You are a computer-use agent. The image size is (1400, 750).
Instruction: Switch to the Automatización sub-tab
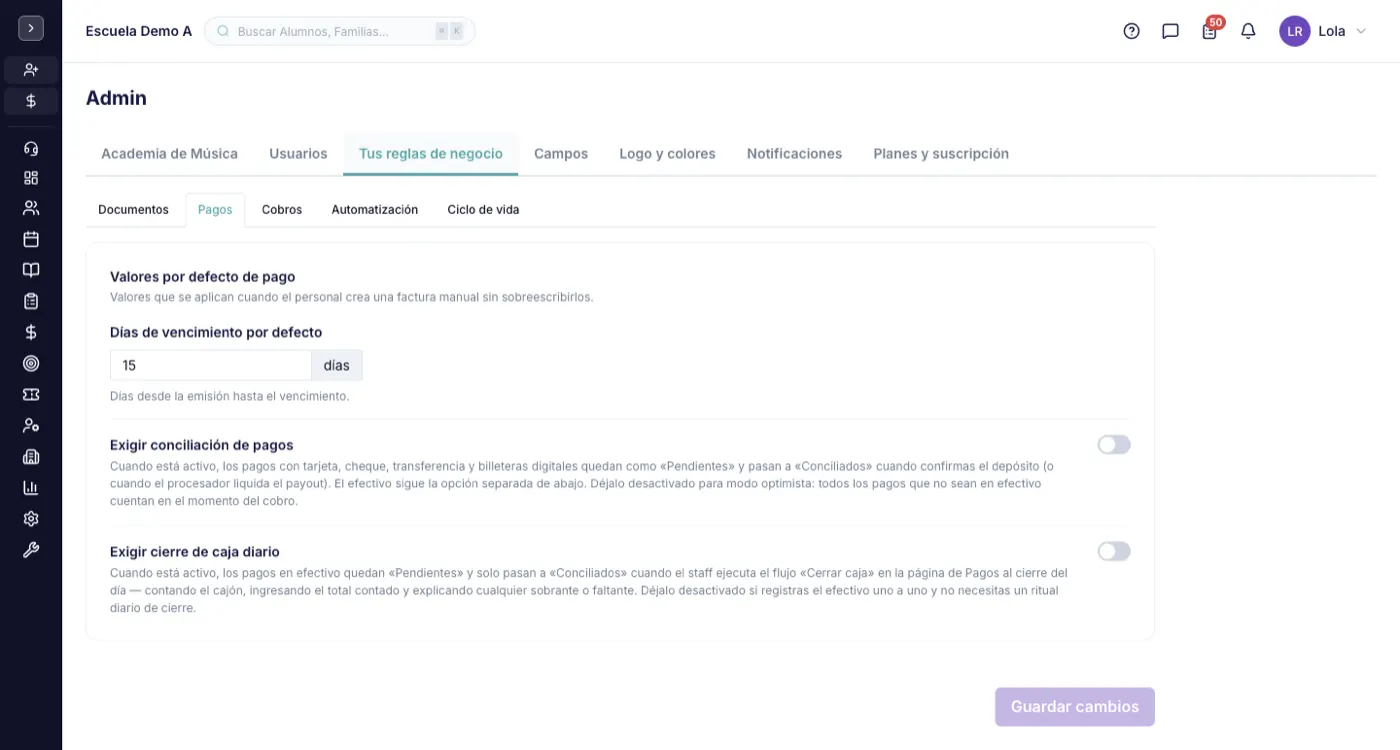coord(375,210)
